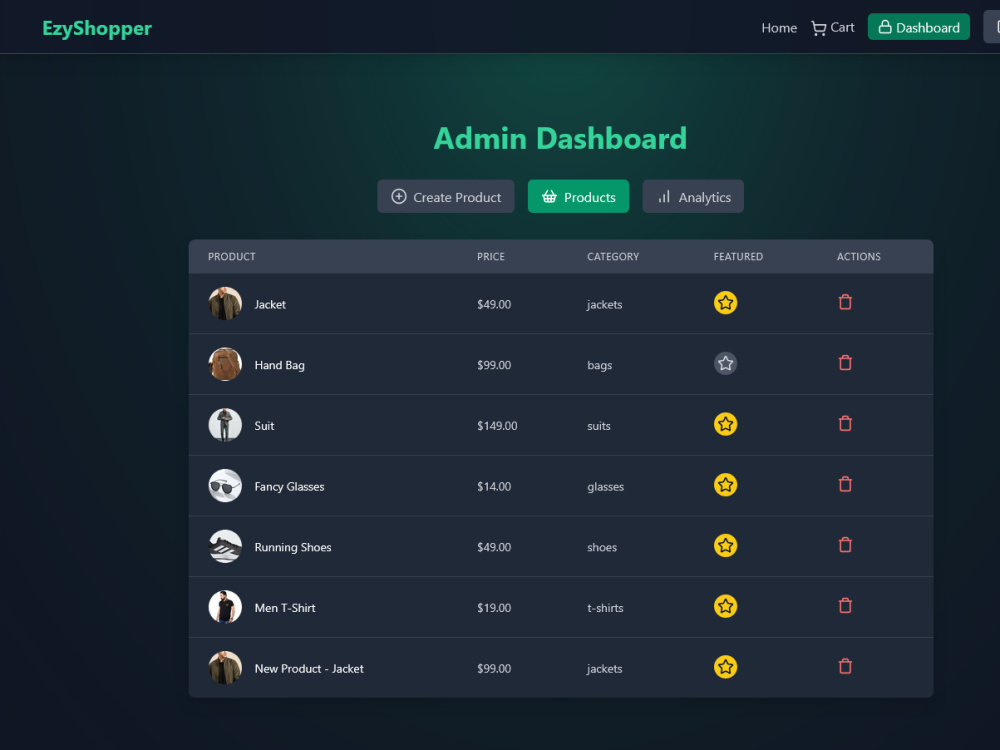Click the bags category cell
The height and width of the screenshot is (750, 1000).
pyautogui.click(x=599, y=365)
